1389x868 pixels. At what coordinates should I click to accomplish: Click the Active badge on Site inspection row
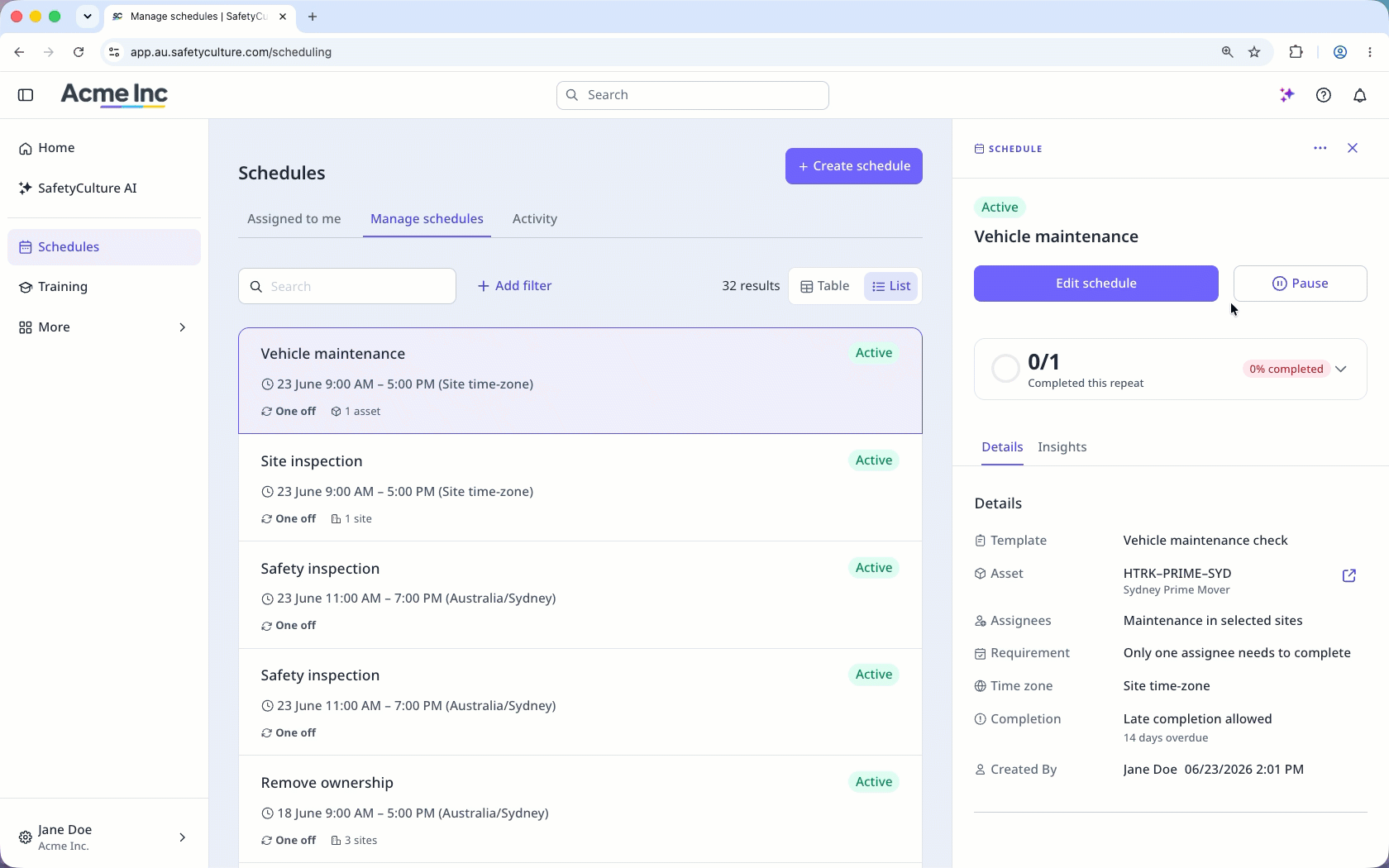pyautogui.click(x=874, y=460)
